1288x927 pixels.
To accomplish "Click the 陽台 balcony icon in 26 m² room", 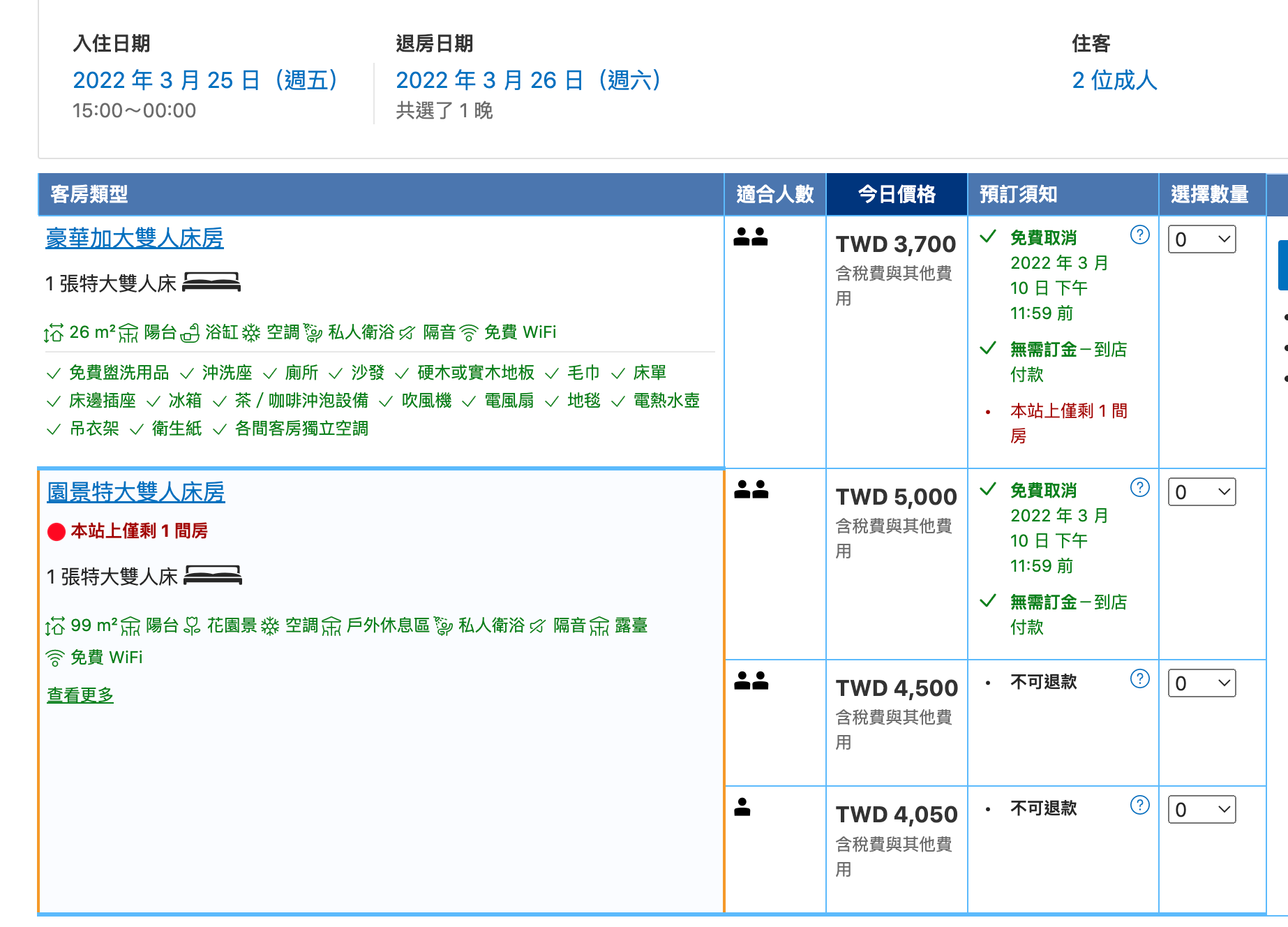I will point(128,334).
